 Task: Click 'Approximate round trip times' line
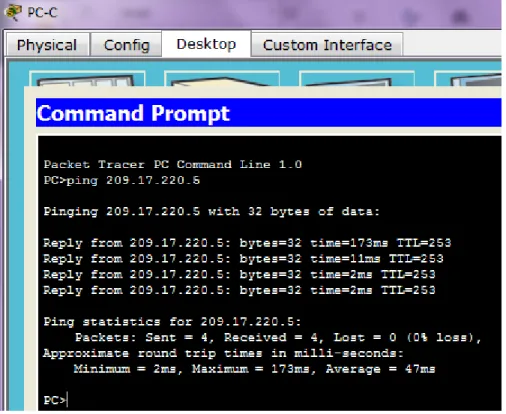coord(223,353)
